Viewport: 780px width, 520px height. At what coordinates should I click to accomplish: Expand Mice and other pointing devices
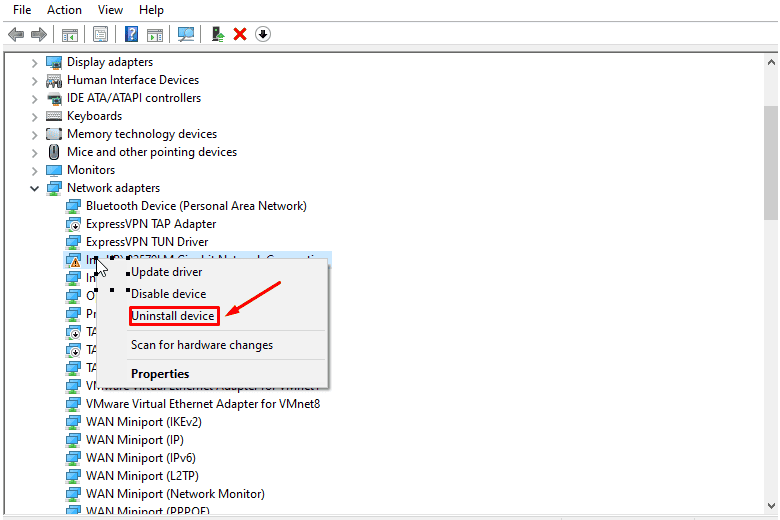click(x=34, y=153)
